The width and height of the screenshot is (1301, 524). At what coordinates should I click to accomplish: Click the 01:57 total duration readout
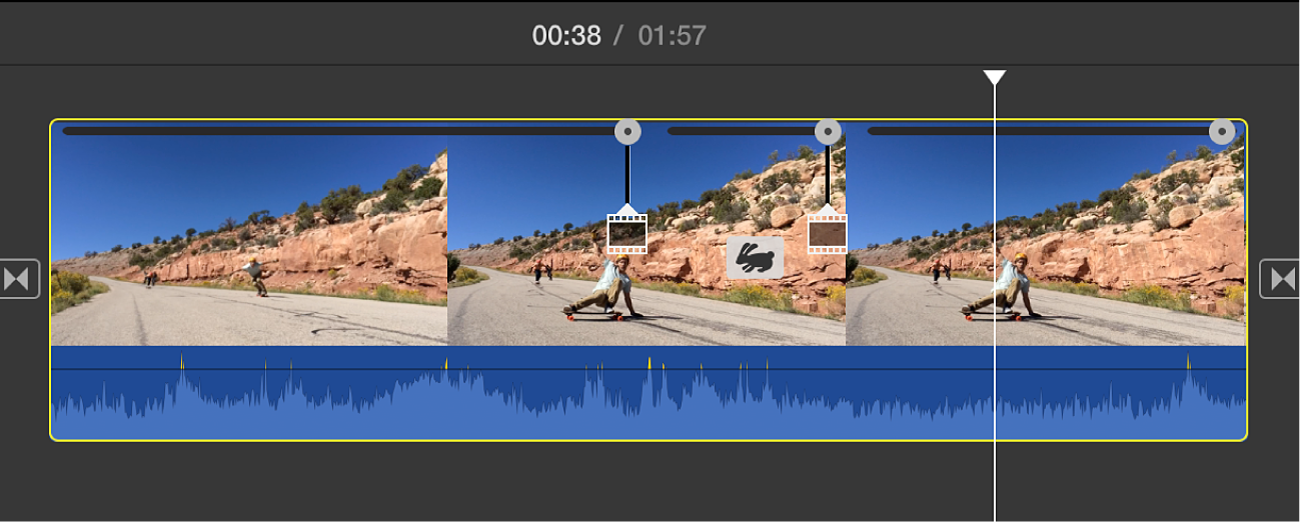(672, 36)
